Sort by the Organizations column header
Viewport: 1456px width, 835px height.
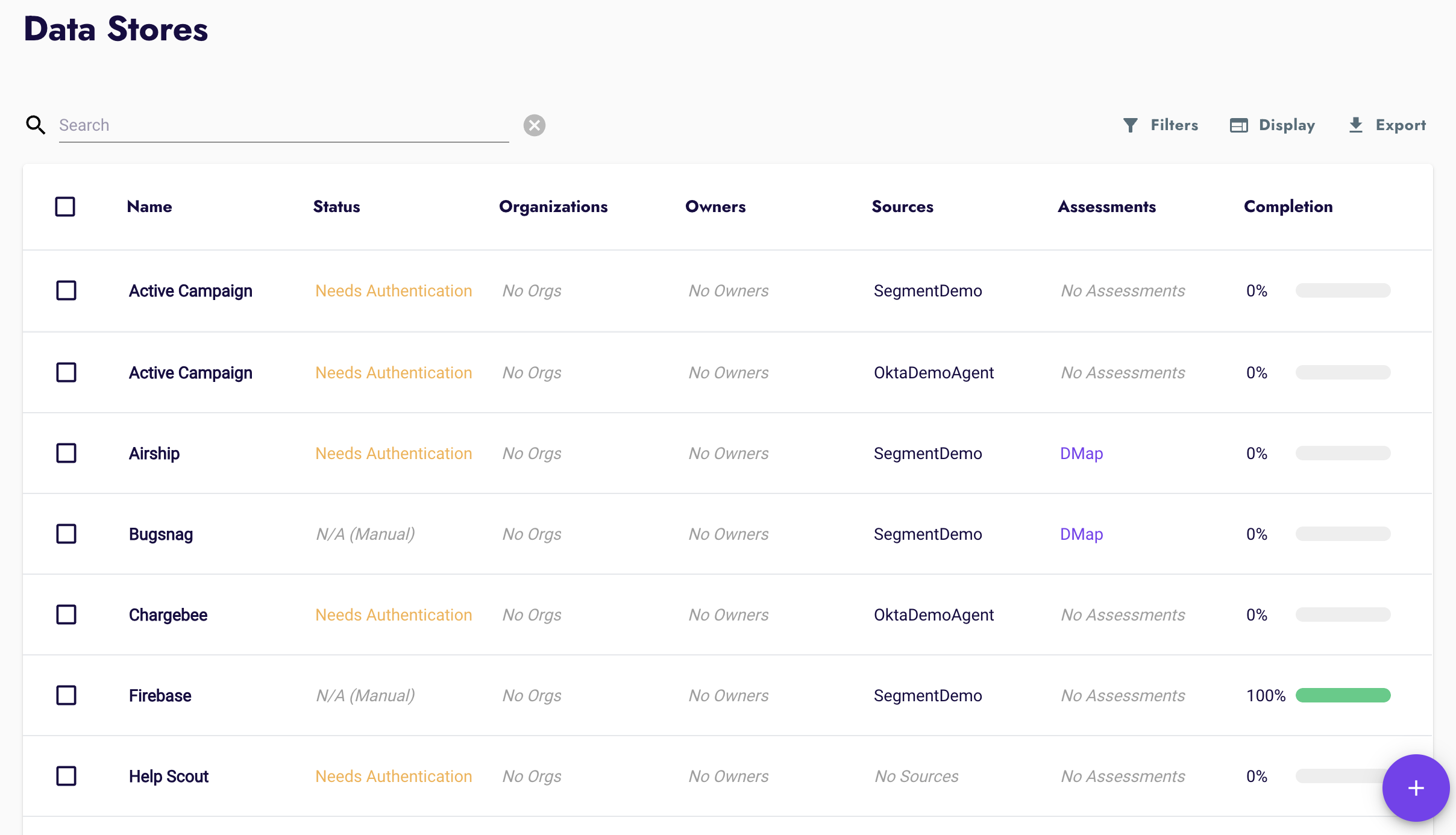pos(553,207)
